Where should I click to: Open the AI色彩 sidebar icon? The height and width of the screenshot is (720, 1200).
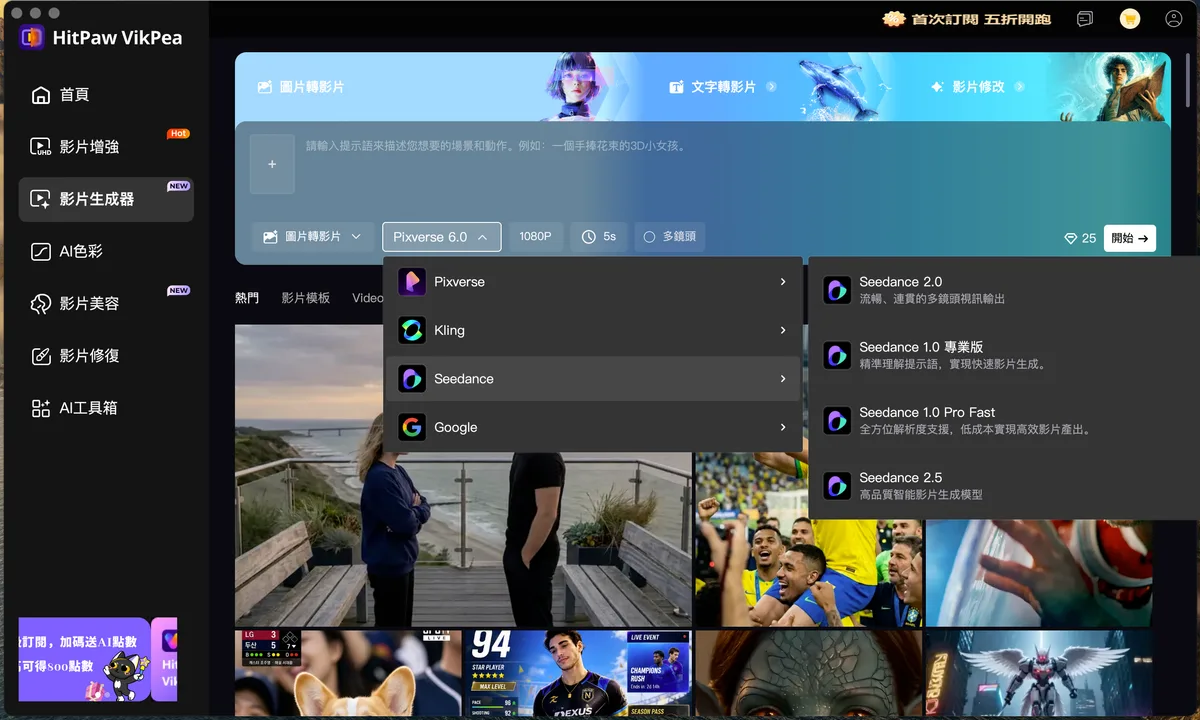click(x=41, y=252)
